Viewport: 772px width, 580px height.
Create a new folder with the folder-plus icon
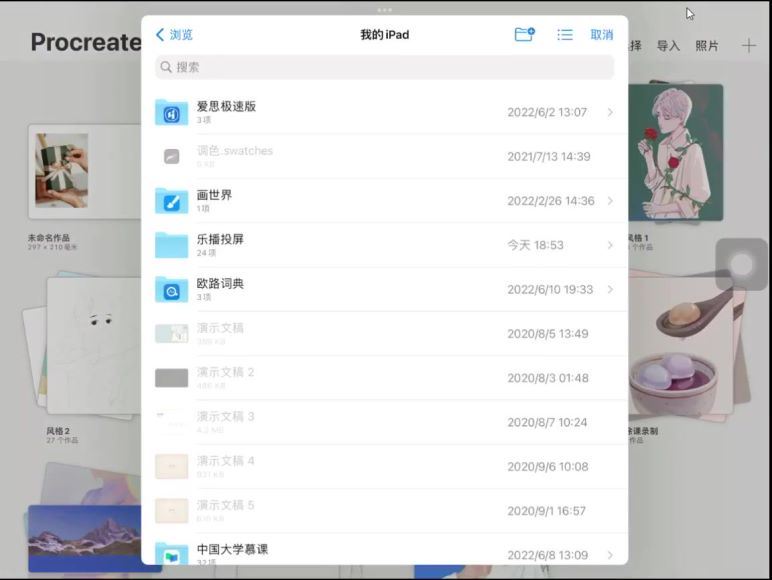click(x=524, y=34)
